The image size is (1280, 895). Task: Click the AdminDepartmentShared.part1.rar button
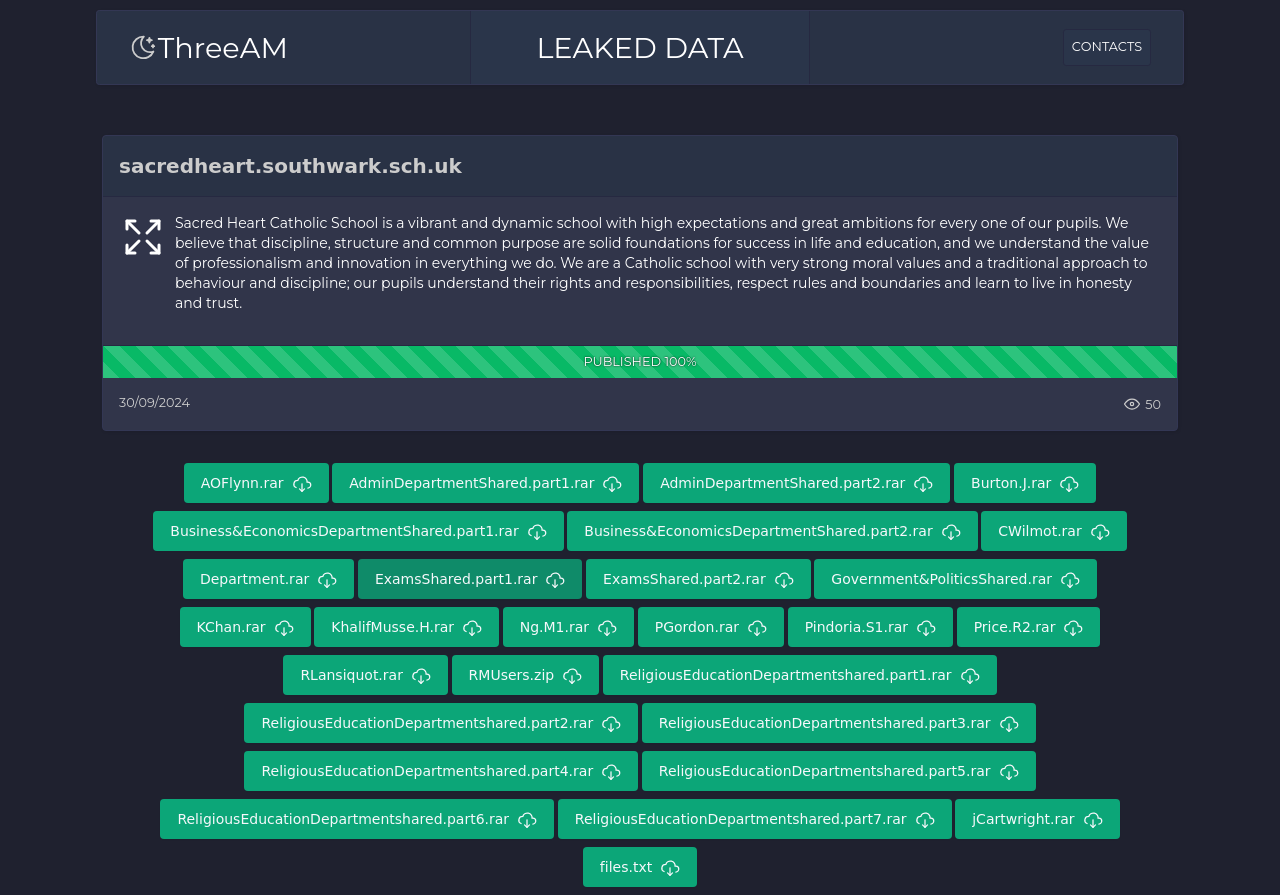click(x=485, y=483)
